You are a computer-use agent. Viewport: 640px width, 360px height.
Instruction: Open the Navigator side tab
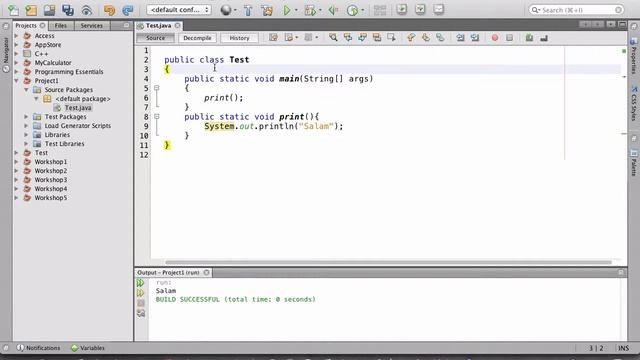point(6,50)
